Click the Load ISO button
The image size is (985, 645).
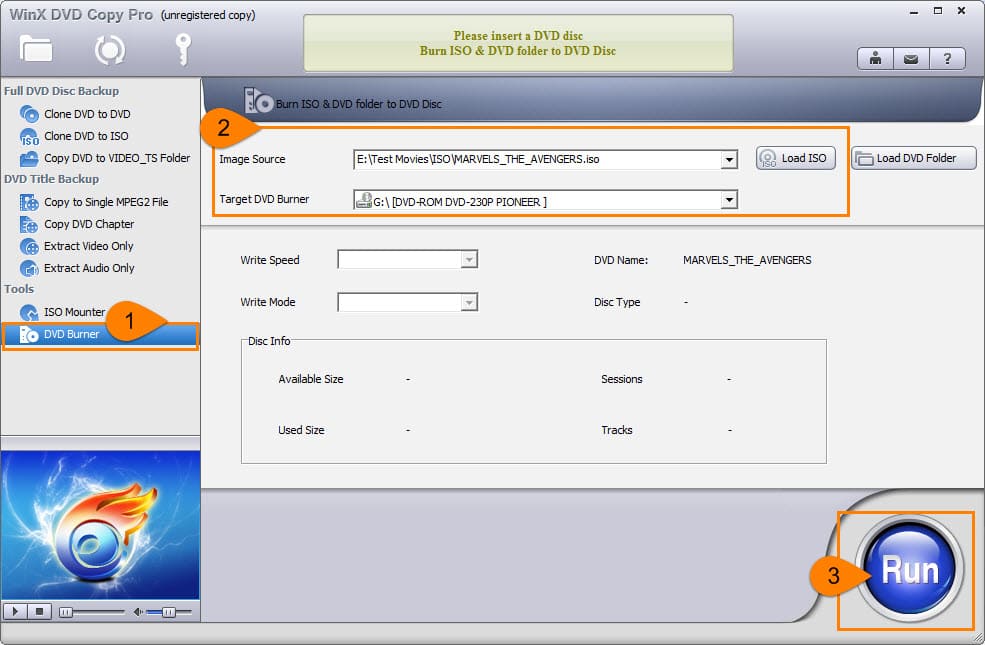coord(795,158)
